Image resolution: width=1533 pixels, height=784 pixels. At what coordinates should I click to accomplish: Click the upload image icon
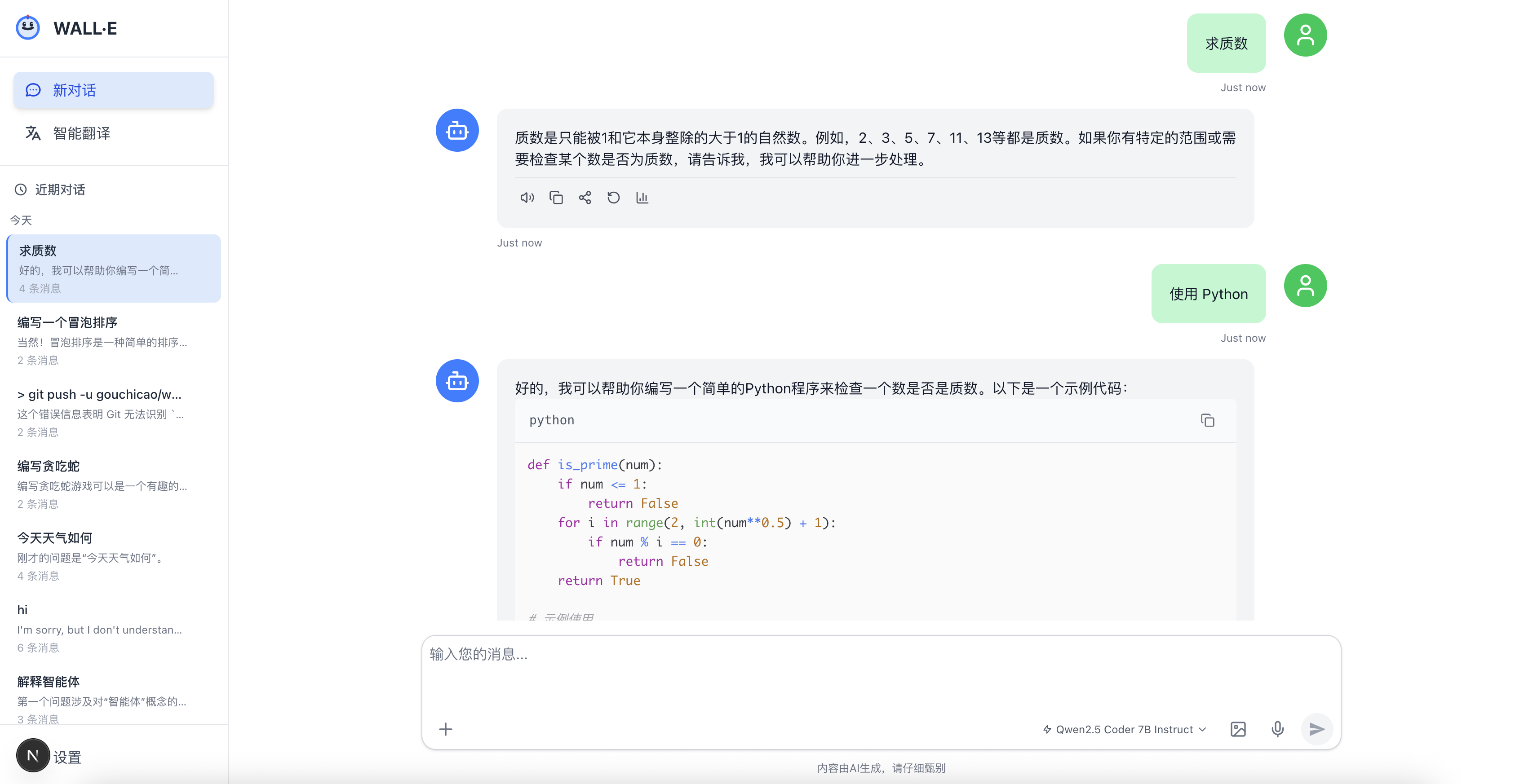tap(1238, 729)
